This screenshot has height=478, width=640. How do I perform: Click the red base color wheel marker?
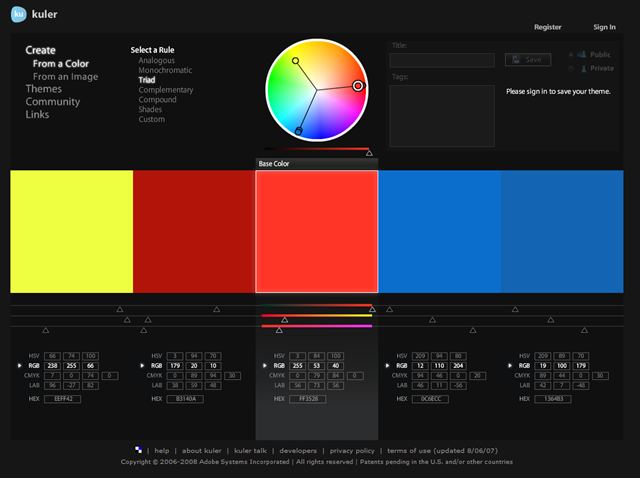click(x=358, y=86)
